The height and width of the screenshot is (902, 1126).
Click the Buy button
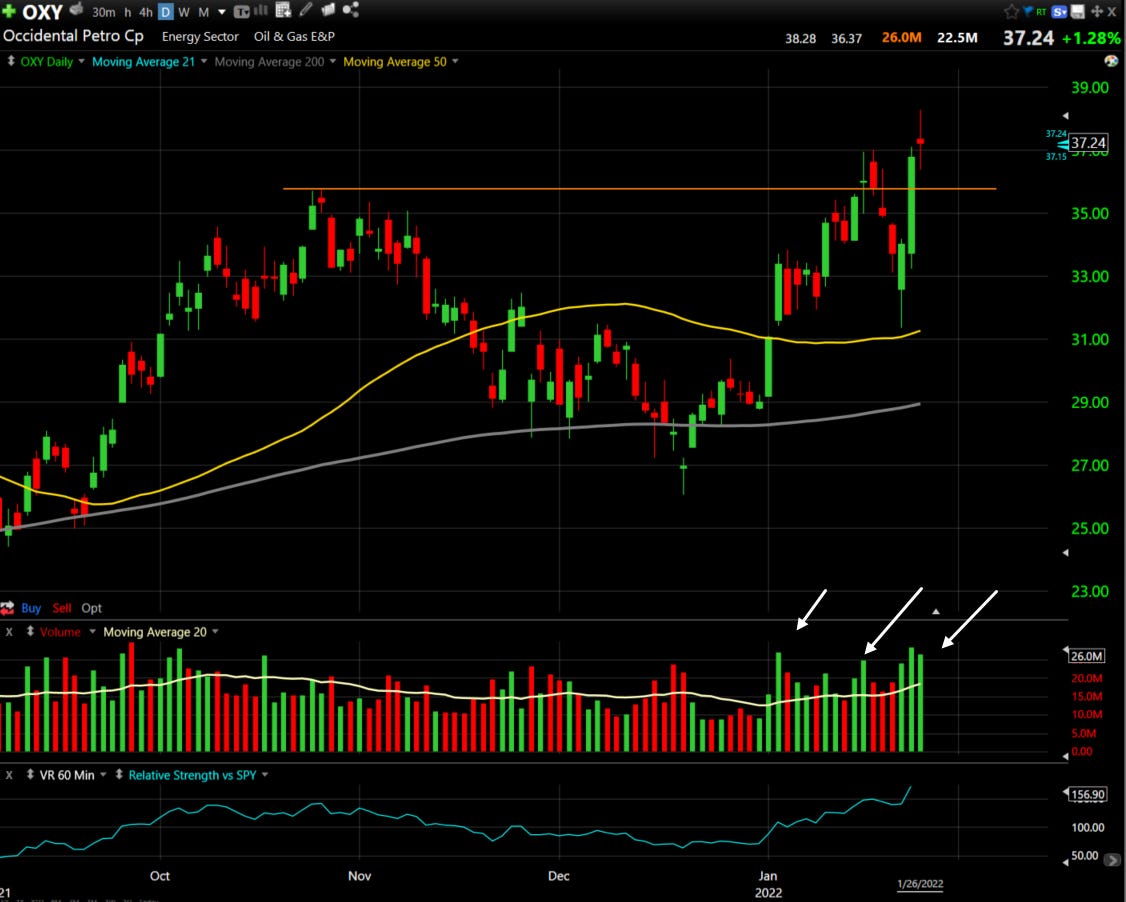[x=31, y=608]
